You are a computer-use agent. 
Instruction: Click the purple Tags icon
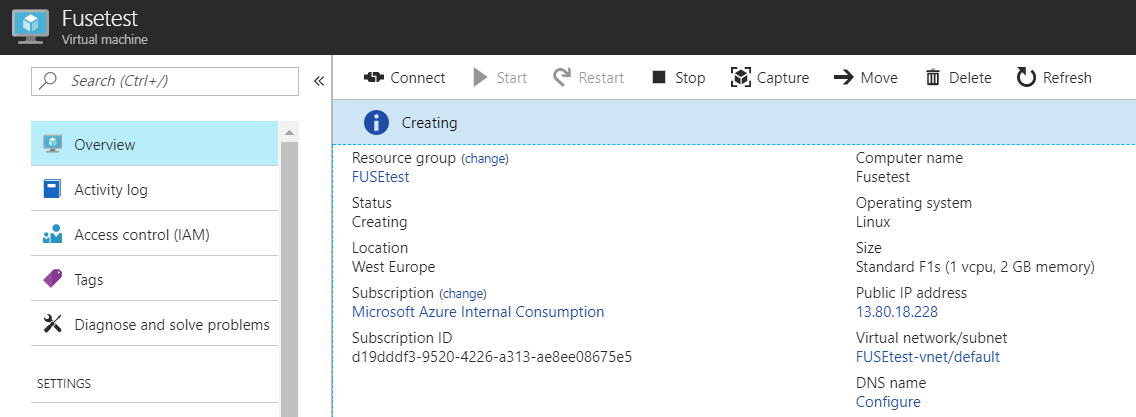[53, 279]
